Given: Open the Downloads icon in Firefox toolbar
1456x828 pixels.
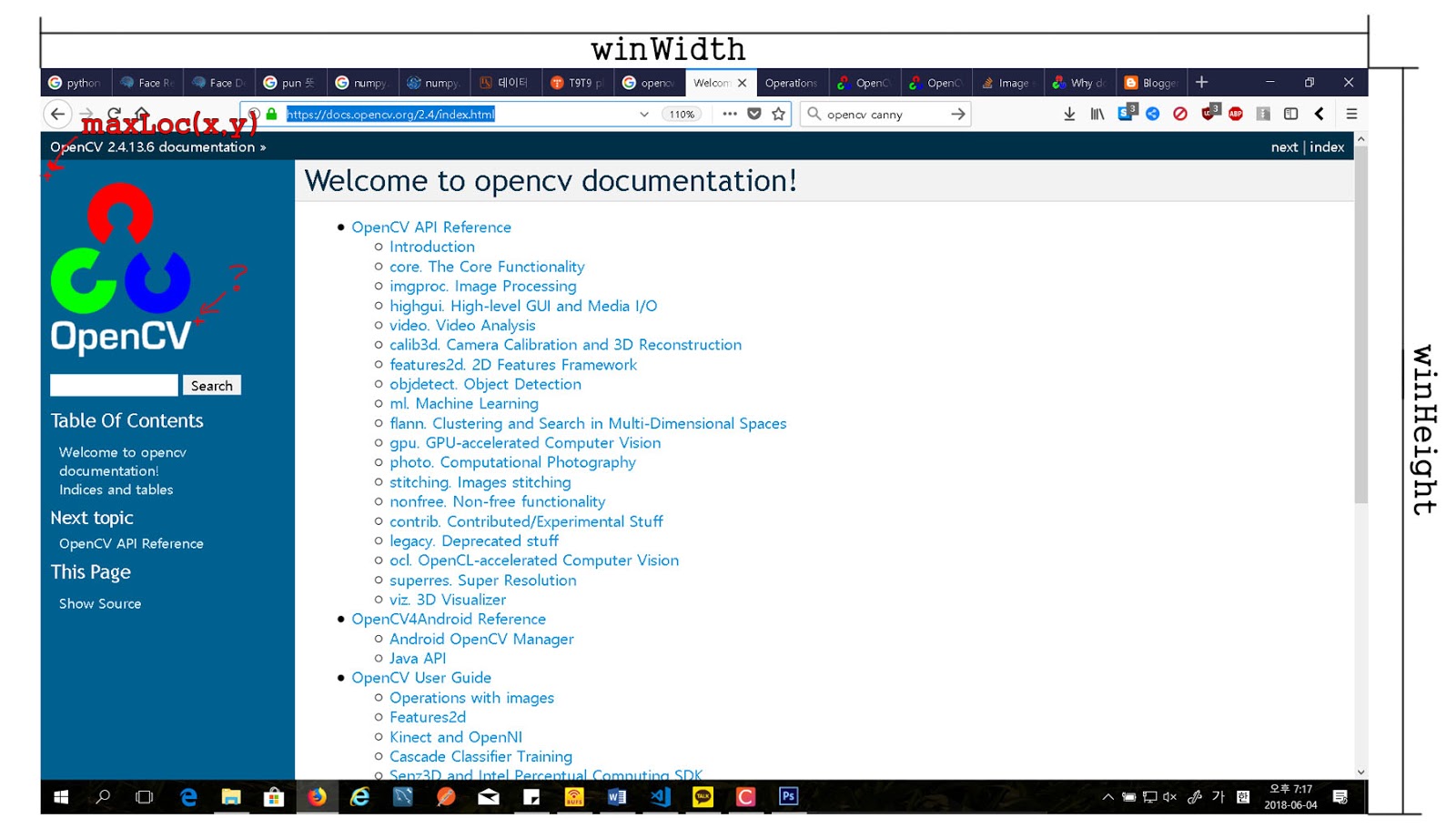Looking at the screenshot, I should tap(1068, 114).
